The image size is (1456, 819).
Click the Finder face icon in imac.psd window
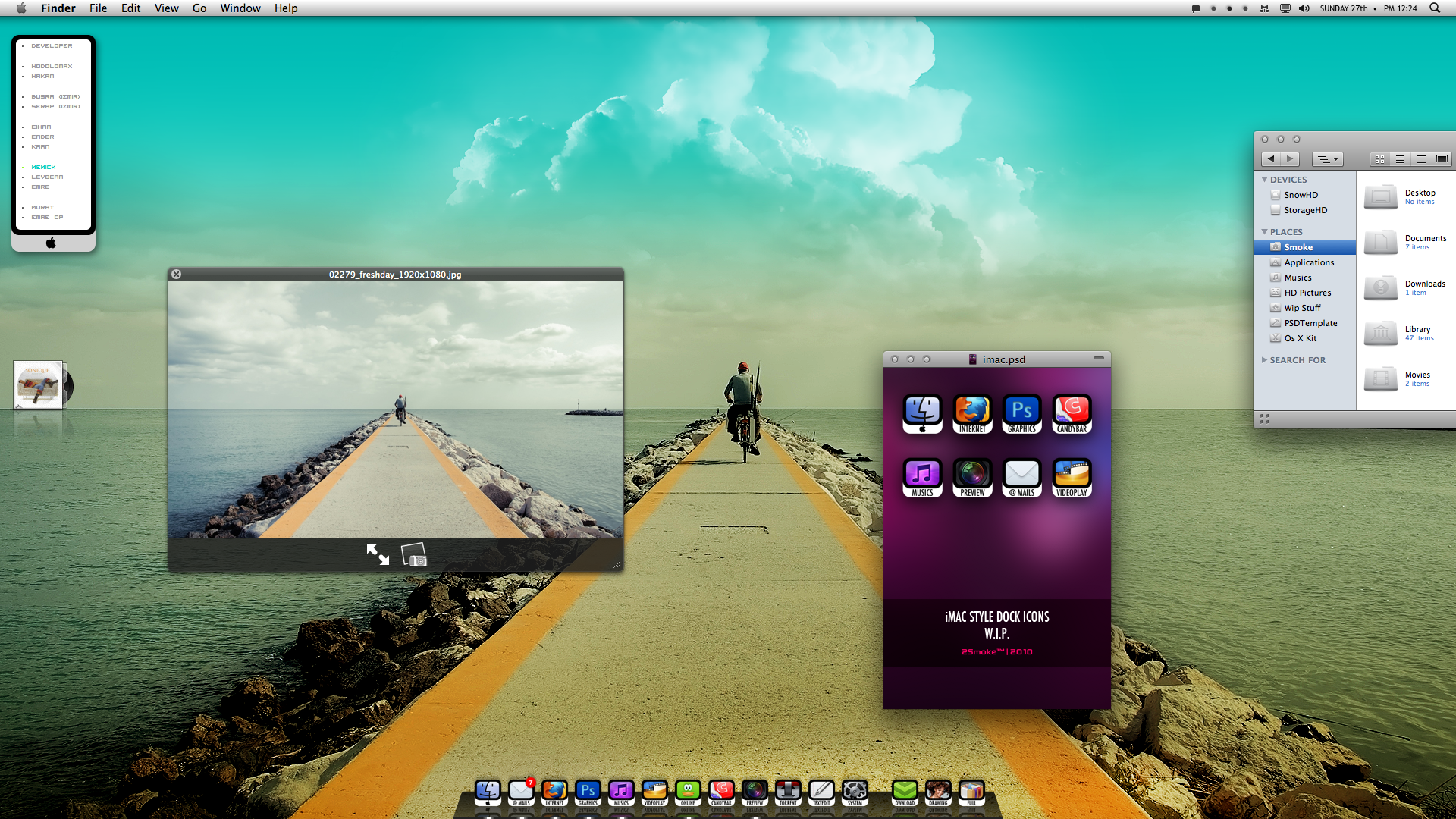[922, 414]
